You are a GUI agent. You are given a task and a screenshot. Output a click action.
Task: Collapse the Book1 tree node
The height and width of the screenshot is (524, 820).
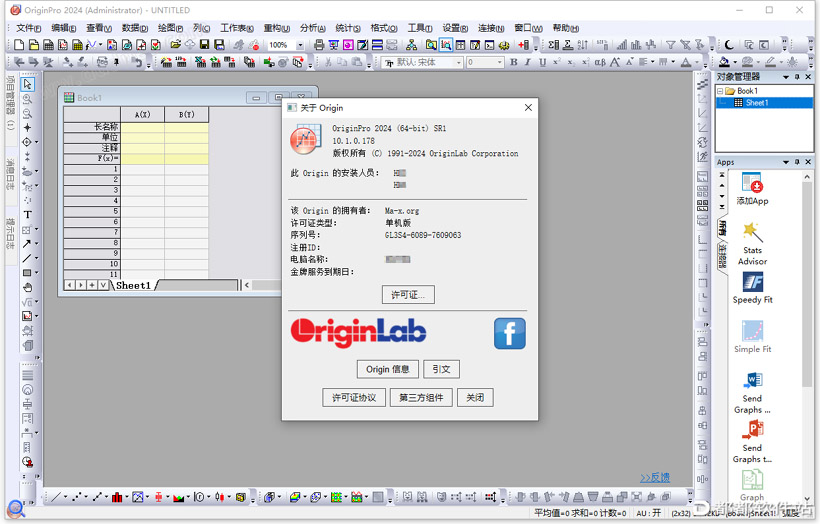tap(720, 91)
